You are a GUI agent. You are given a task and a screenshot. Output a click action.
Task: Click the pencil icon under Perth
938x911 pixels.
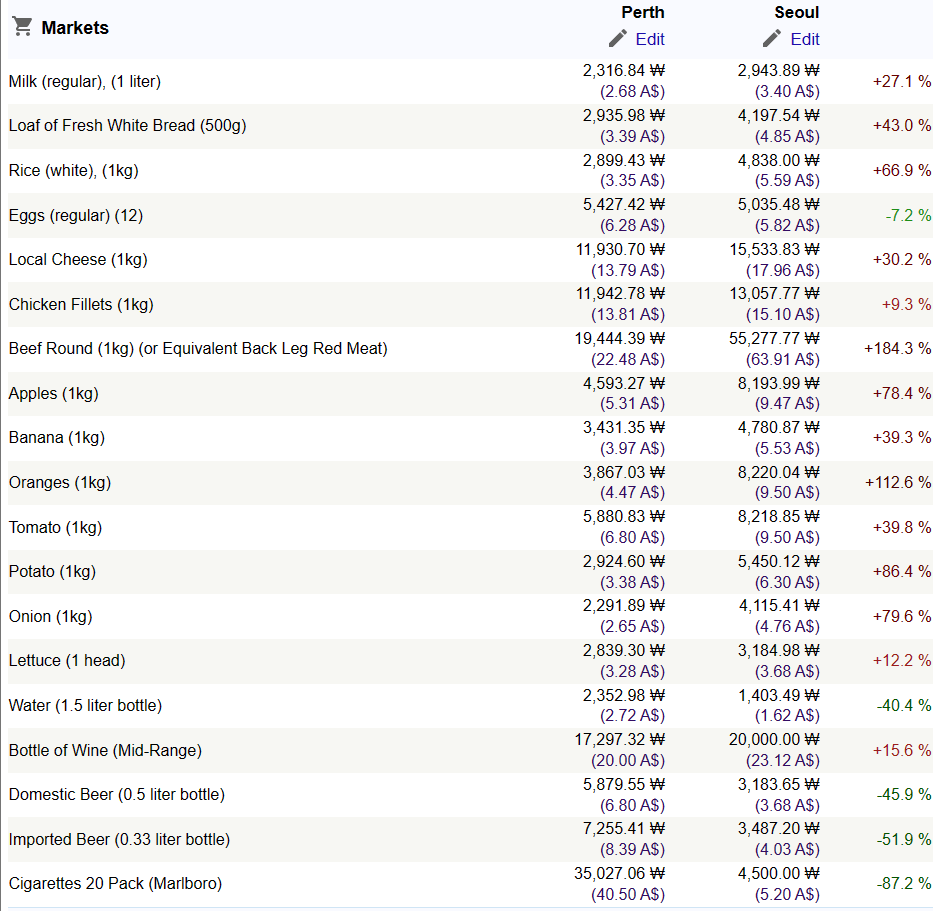tap(617, 39)
